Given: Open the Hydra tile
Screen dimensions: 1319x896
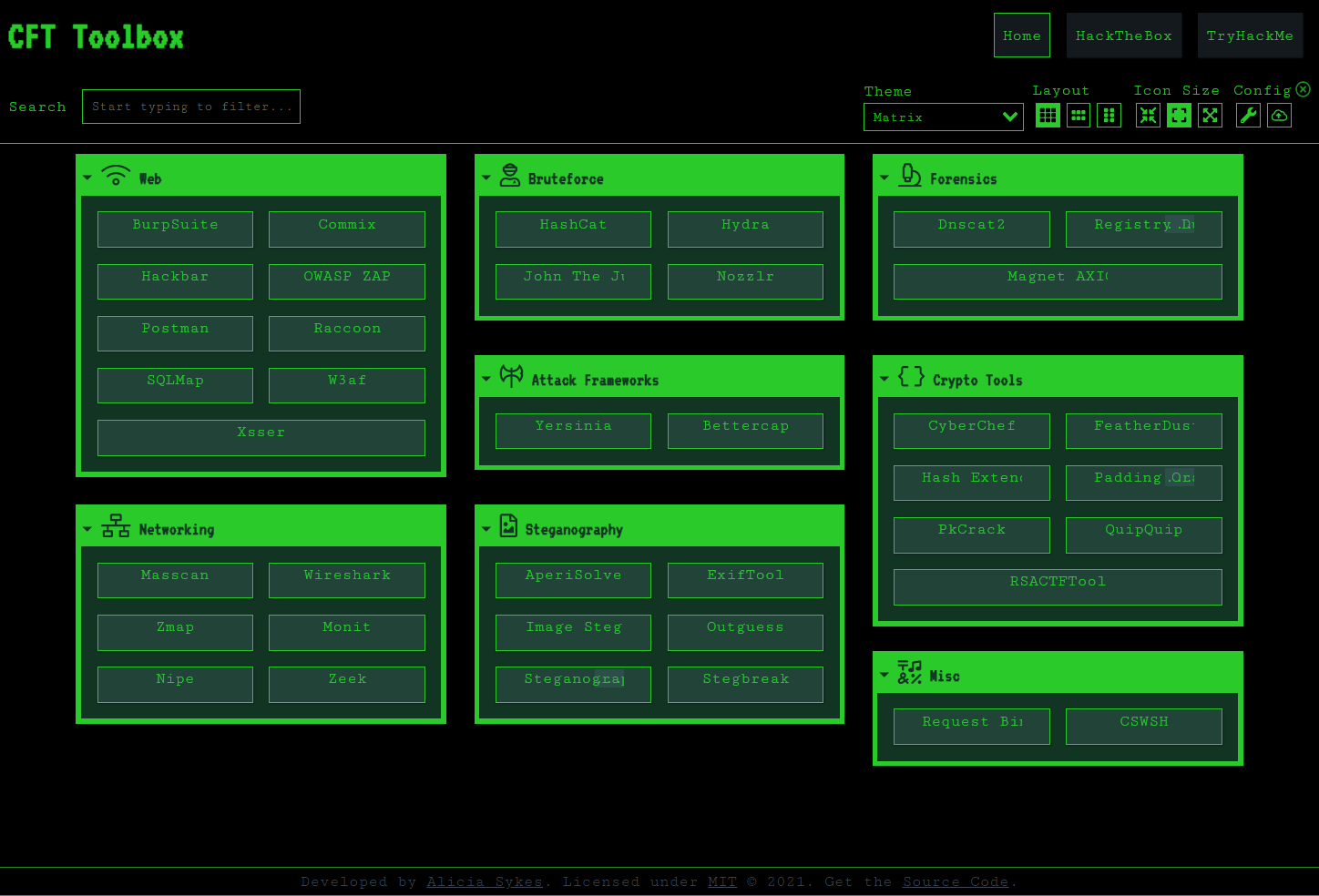Looking at the screenshot, I should click(745, 229).
